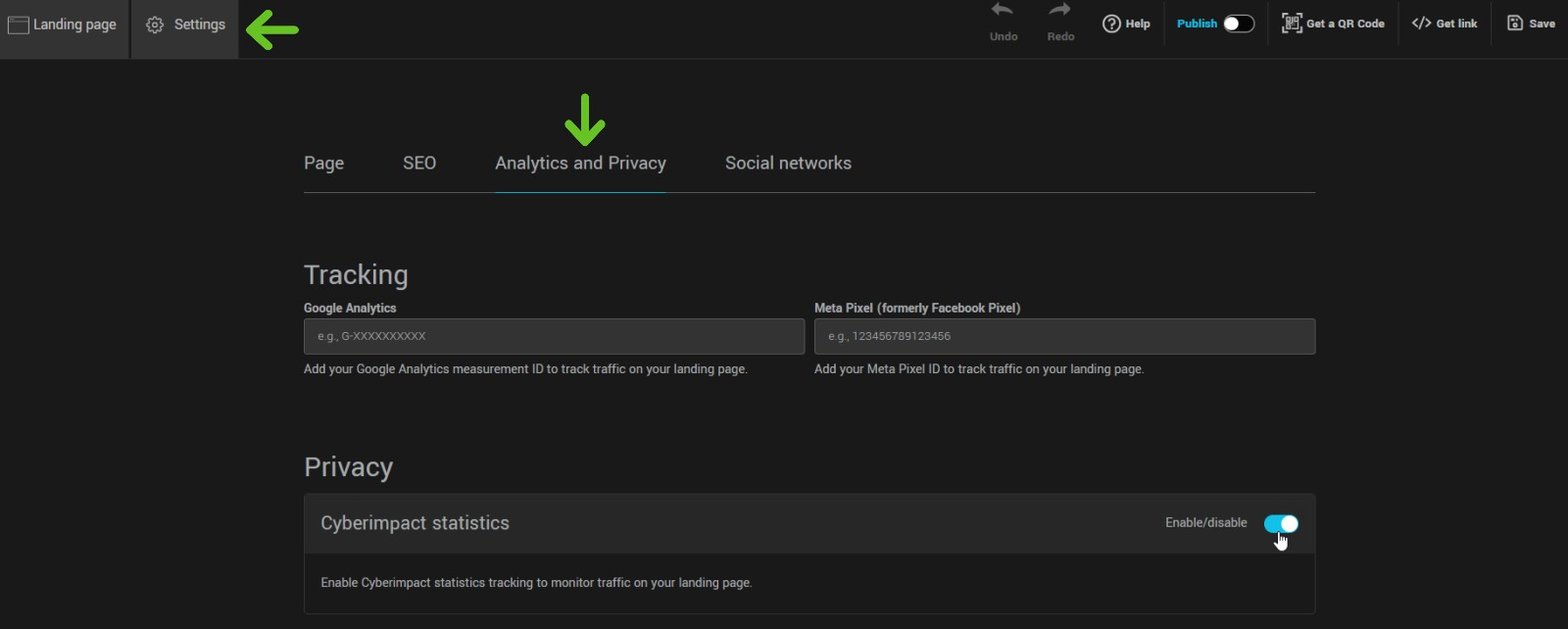Click the Redo arrow icon

tap(1059, 11)
